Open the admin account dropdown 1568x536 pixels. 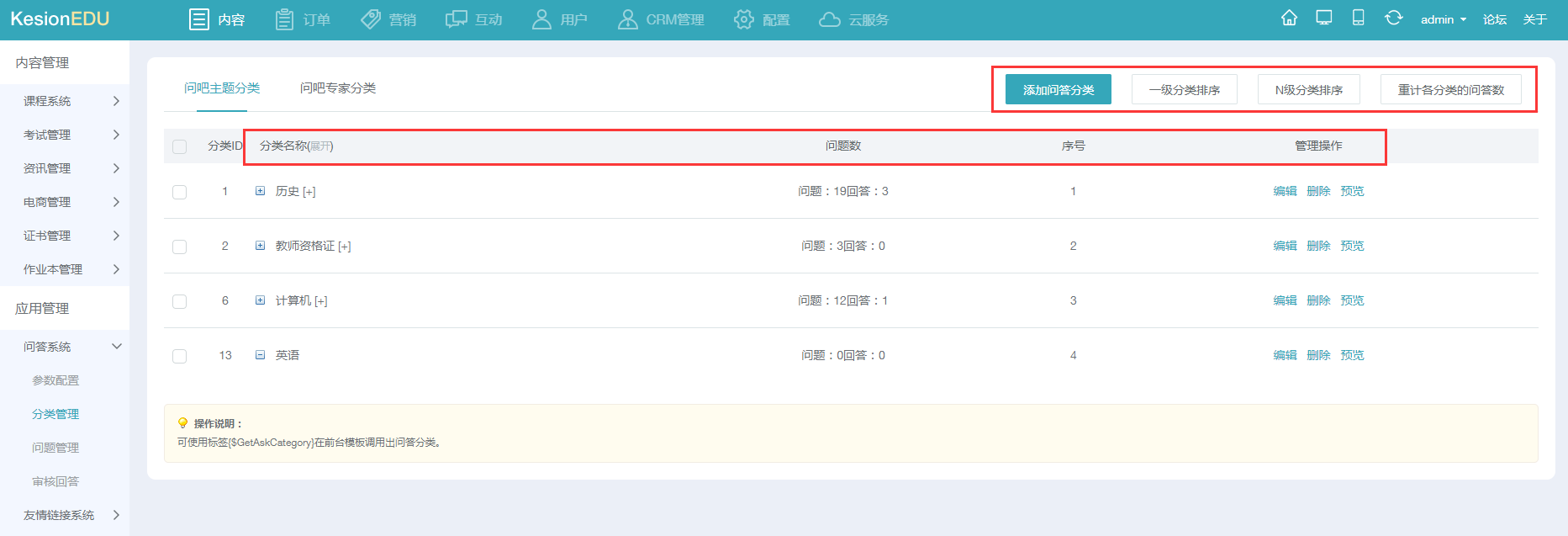[1443, 19]
